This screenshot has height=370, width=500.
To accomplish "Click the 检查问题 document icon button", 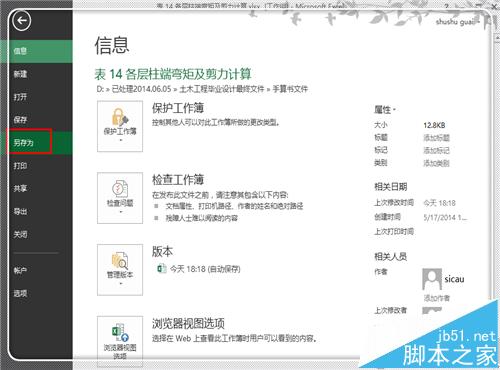I will coord(120,198).
